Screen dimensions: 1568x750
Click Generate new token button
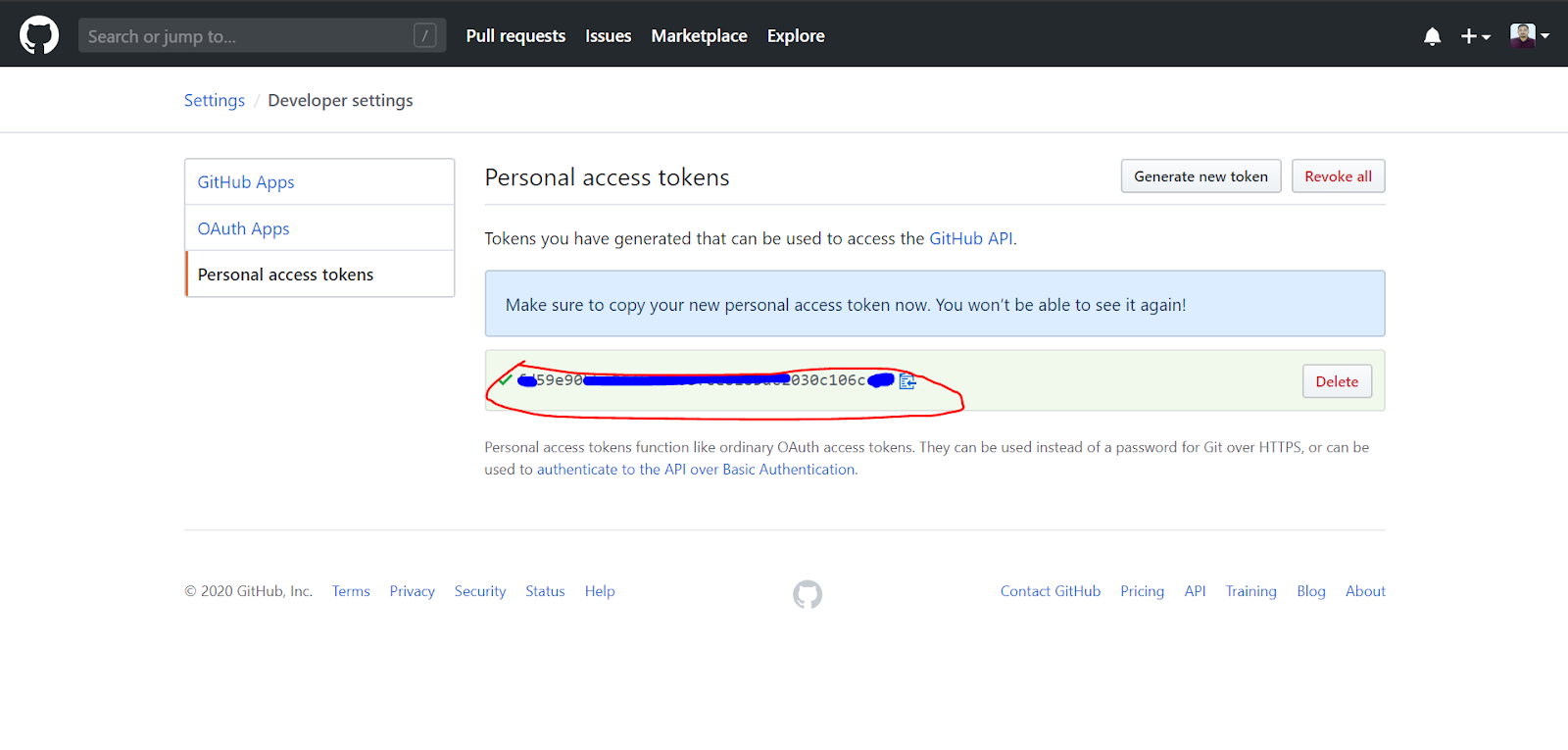1200,176
